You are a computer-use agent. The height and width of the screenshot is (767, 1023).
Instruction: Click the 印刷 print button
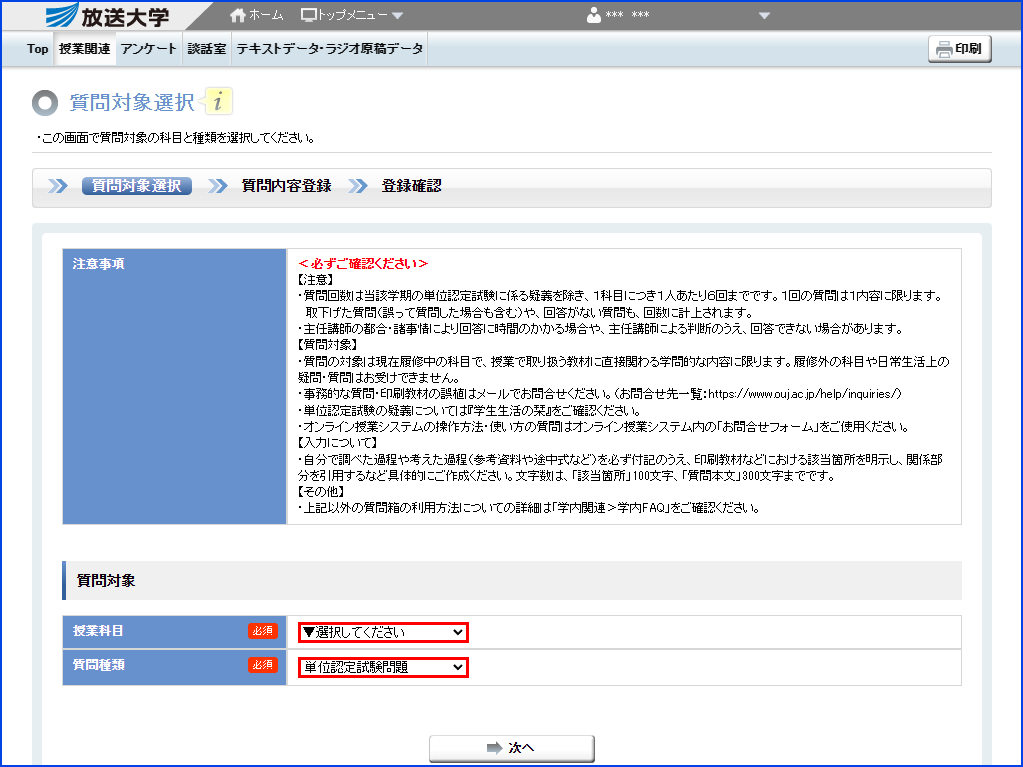pyautogui.click(x=960, y=48)
